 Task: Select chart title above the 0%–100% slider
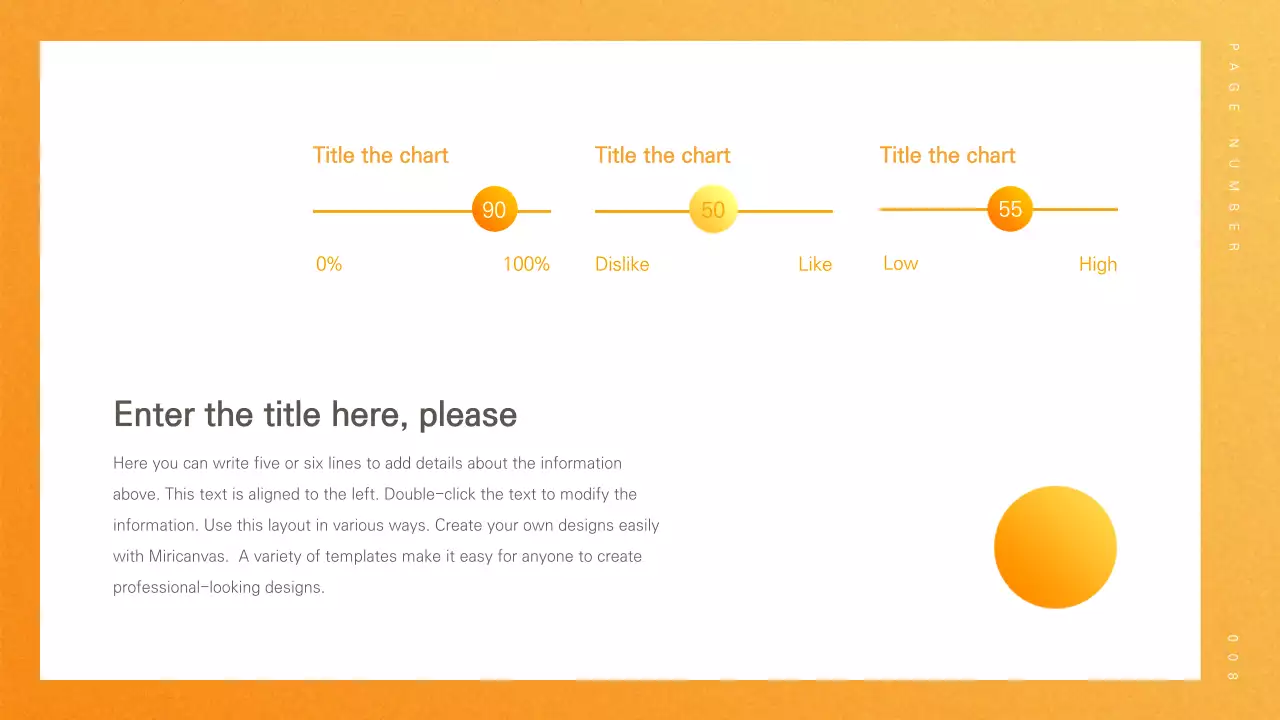coord(380,155)
